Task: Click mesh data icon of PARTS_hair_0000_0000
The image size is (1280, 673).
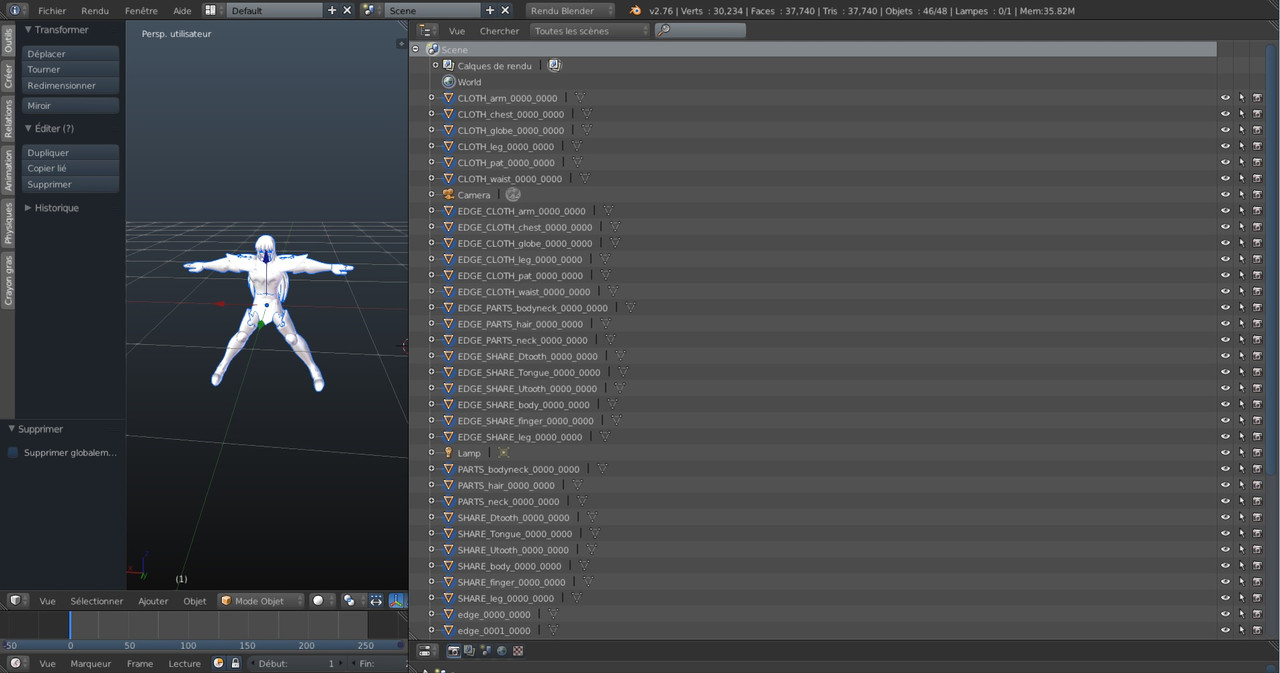Action: pos(577,485)
